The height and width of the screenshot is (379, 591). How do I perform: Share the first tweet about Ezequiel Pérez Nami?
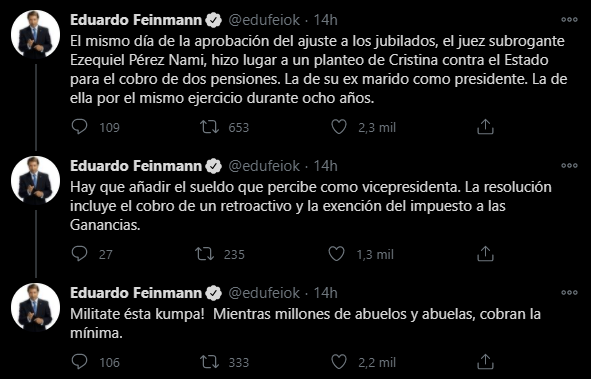[485, 127]
